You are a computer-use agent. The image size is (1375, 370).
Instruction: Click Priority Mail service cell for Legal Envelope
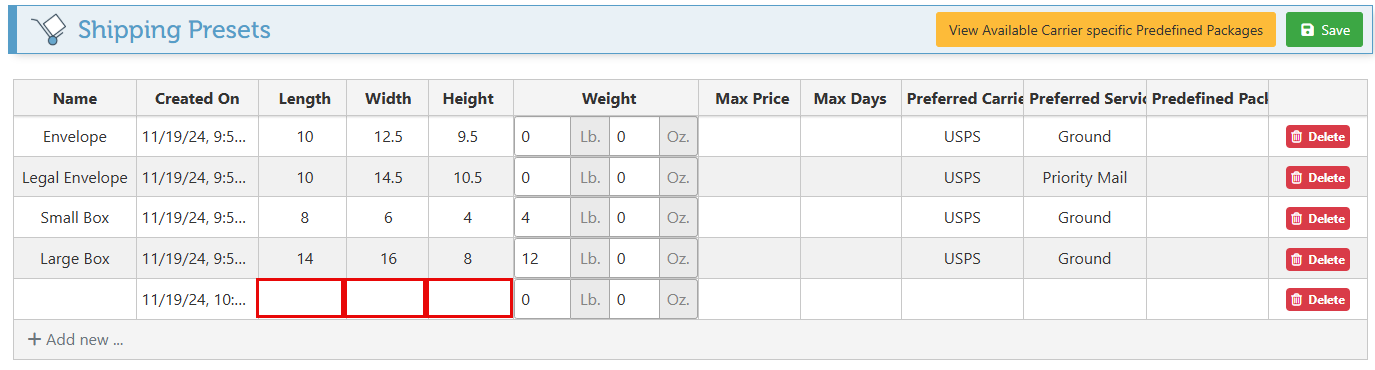coord(1084,178)
